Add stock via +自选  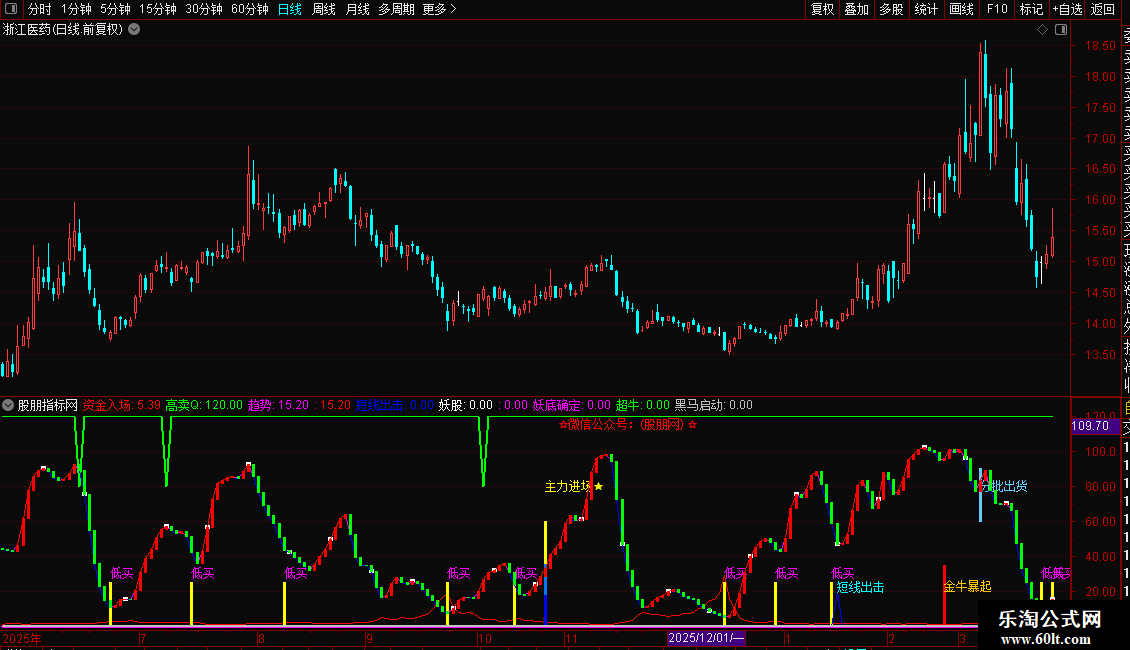coord(1067,9)
